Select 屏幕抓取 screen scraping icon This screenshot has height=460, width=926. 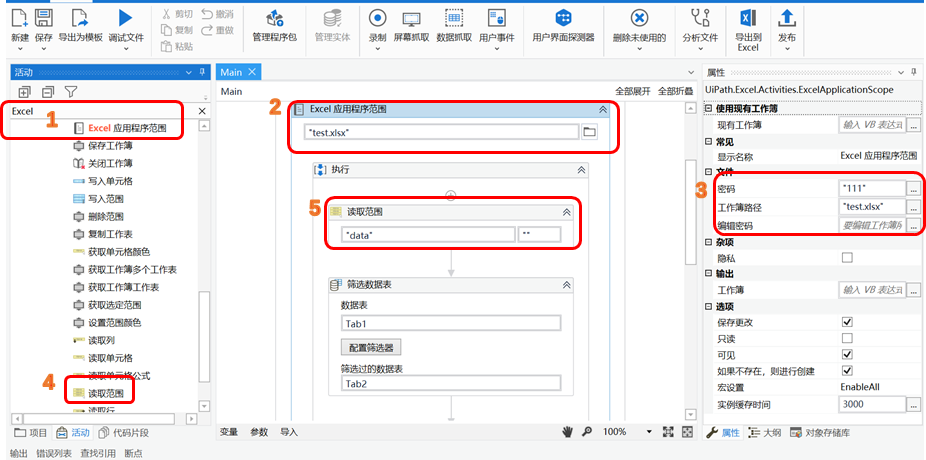411,19
